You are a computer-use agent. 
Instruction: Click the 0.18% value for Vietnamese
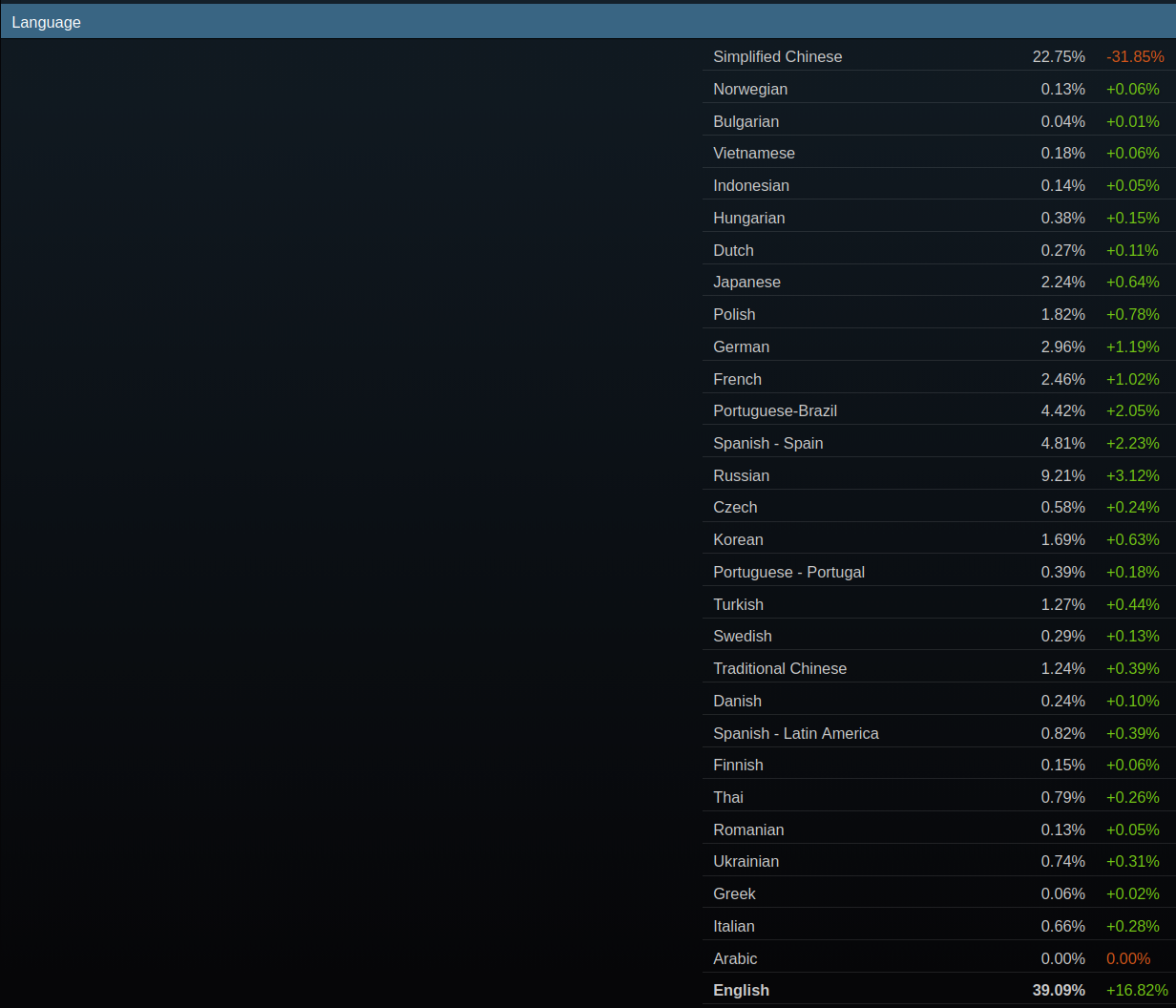(1063, 153)
